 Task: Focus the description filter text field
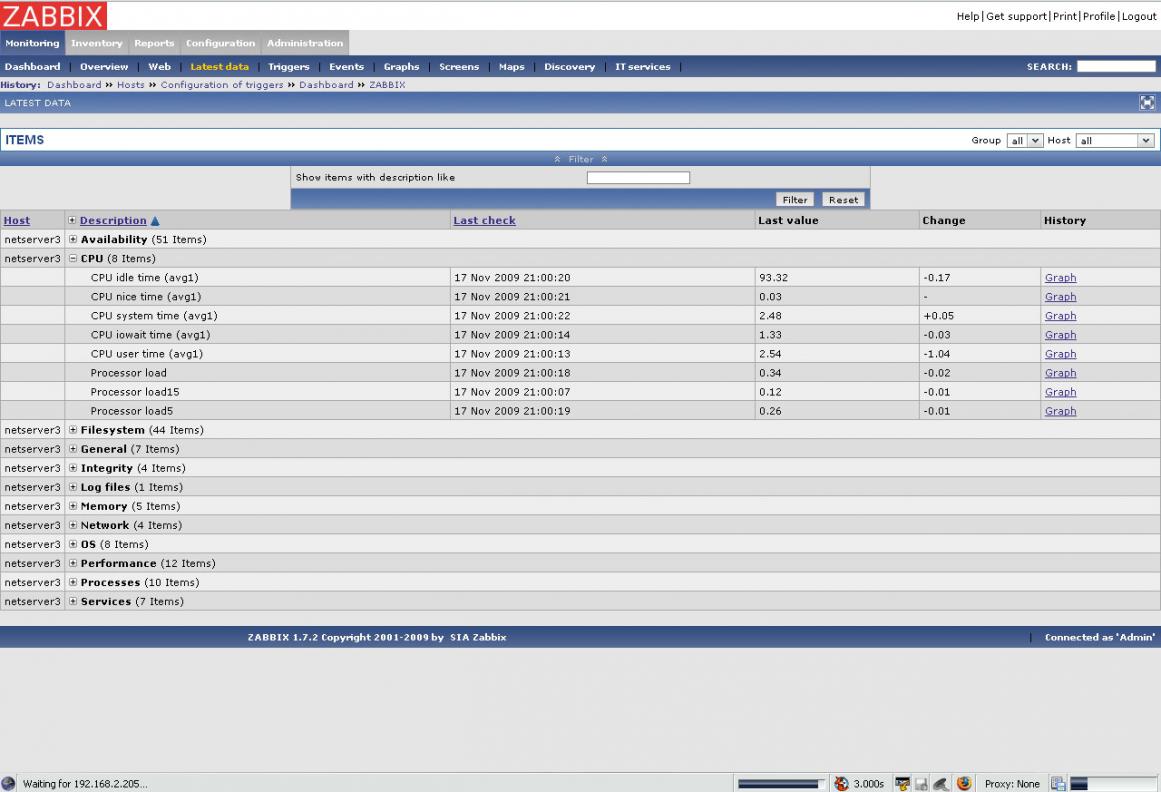[x=638, y=178]
